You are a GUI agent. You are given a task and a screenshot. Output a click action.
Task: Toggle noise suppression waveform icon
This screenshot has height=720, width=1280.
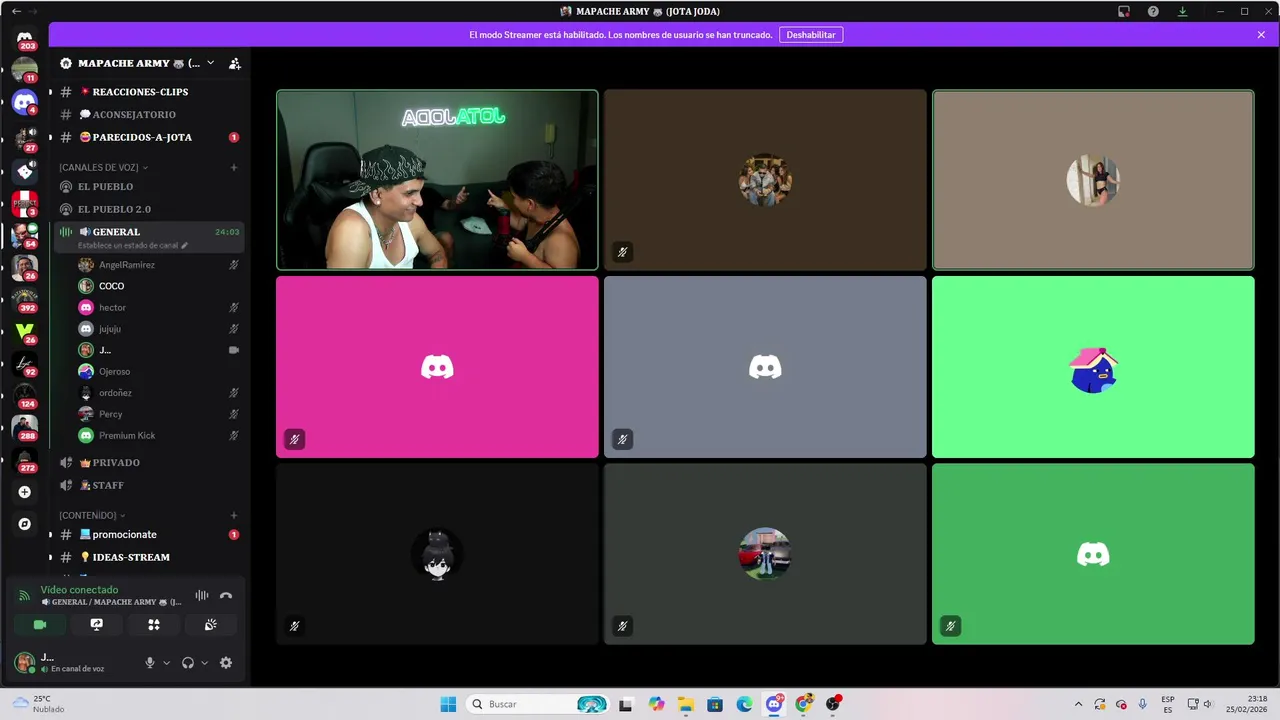[x=202, y=596]
